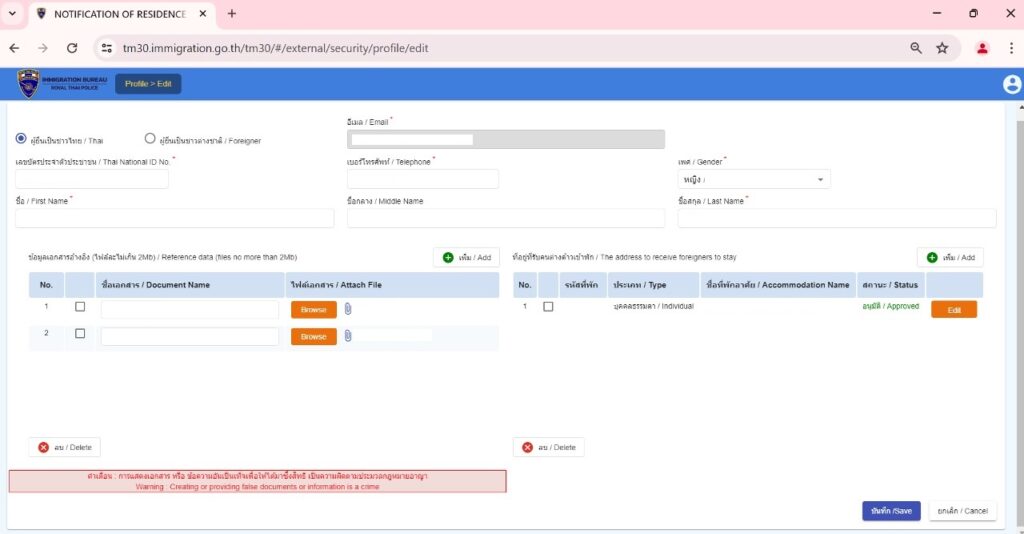
Task: Expand the Gender dropdown
Action: point(754,180)
